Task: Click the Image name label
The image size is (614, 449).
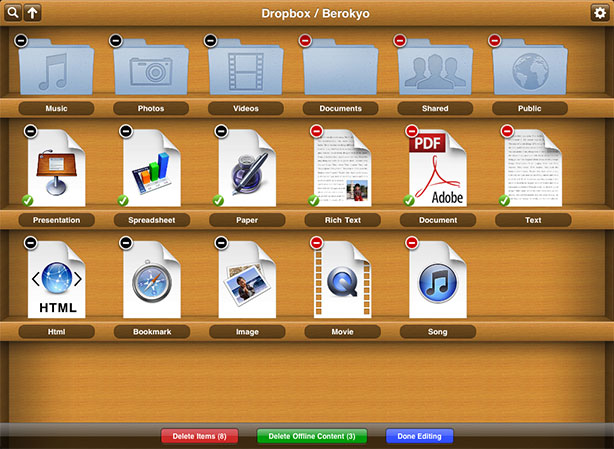Action: pyautogui.click(x=247, y=332)
